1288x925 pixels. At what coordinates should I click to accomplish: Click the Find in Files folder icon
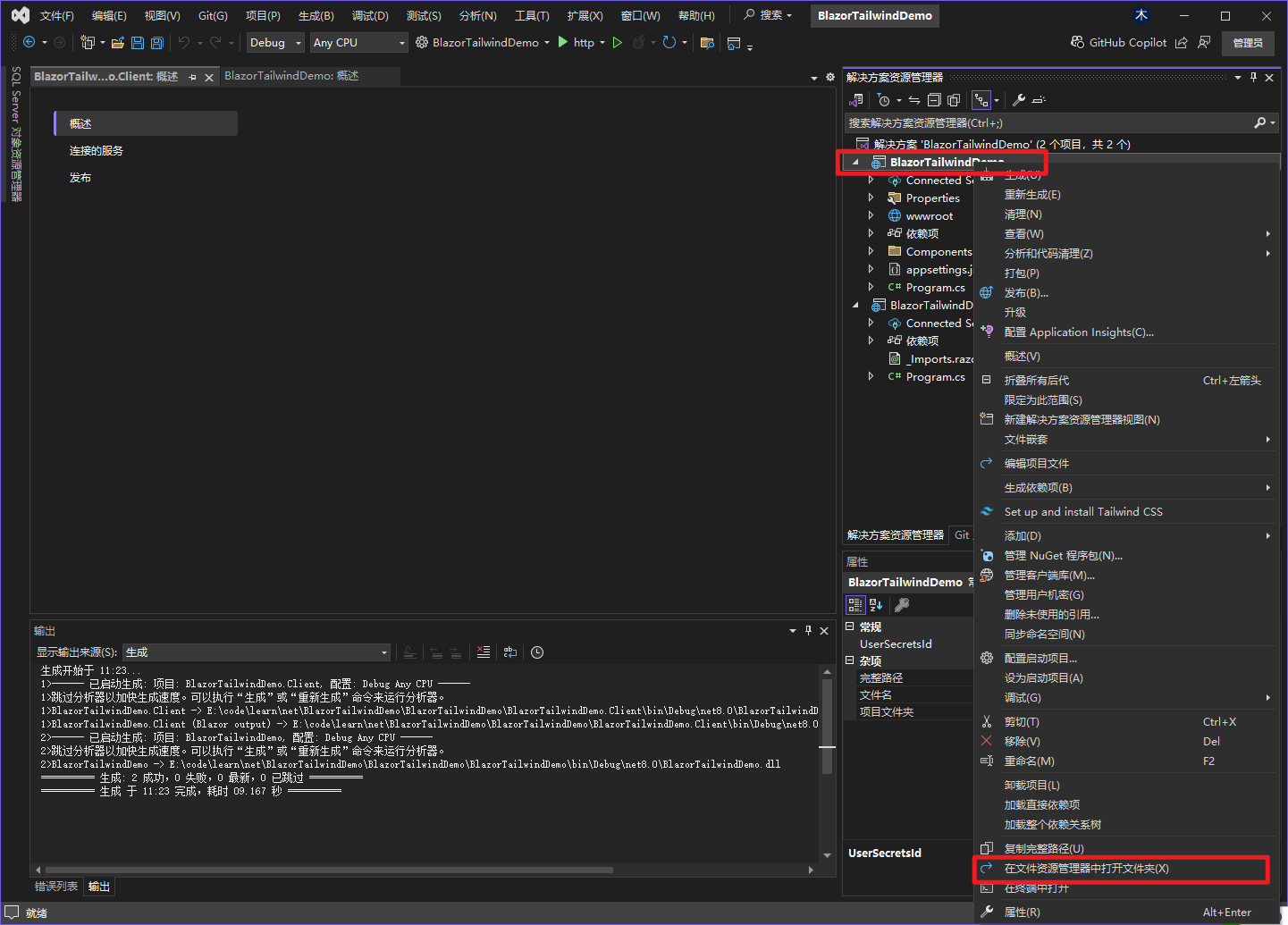point(707,42)
